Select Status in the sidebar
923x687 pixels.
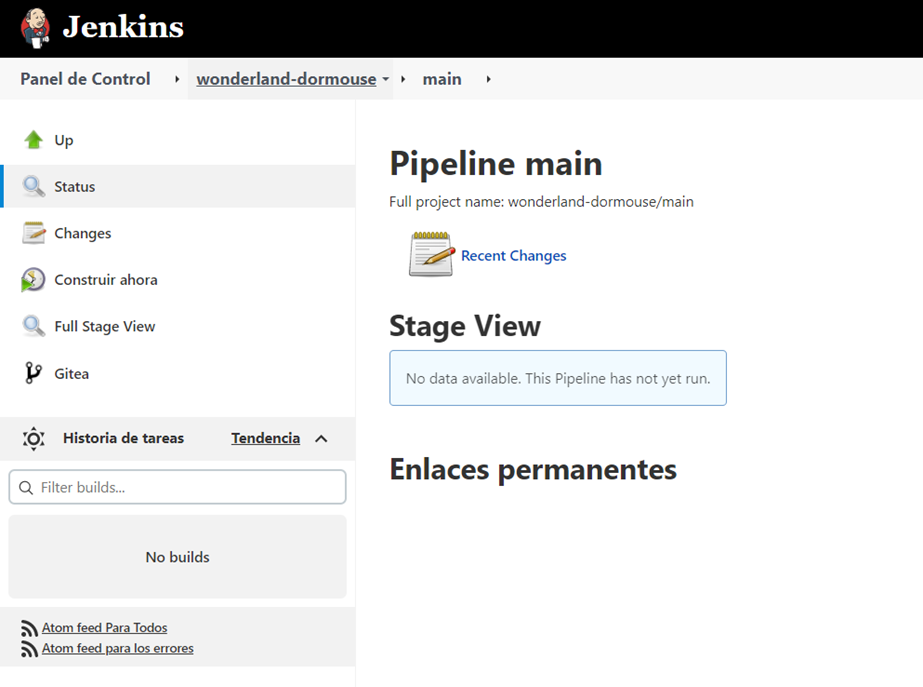pyautogui.click(x=75, y=187)
